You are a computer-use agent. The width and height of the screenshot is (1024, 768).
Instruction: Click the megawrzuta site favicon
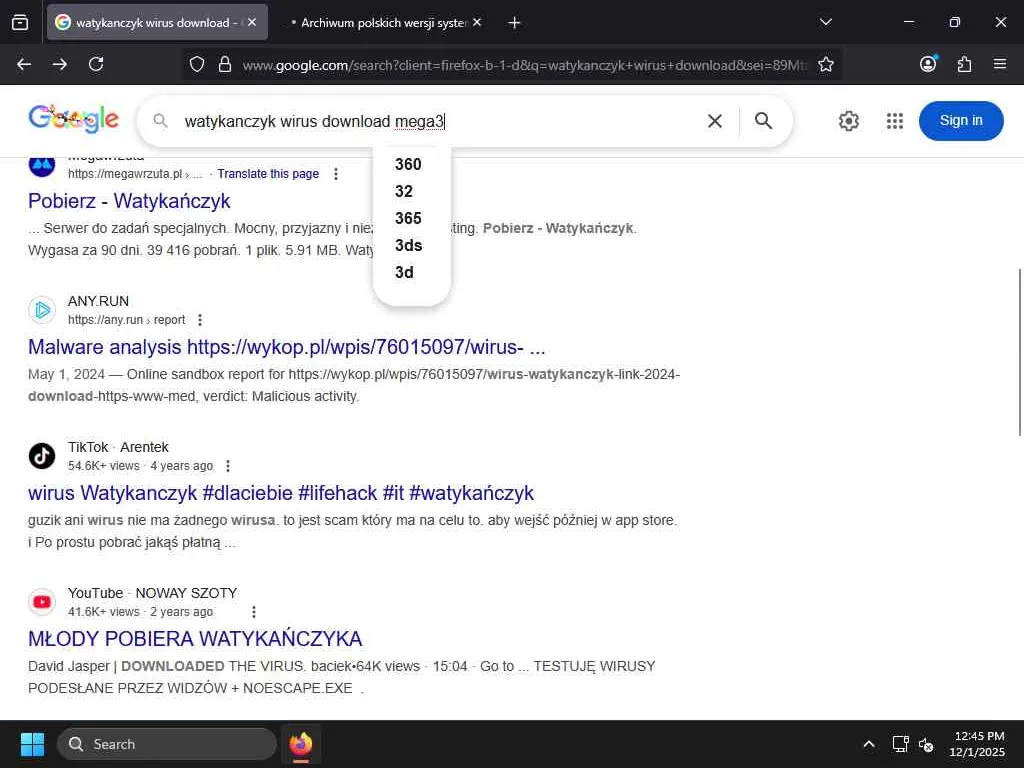[x=42, y=167]
